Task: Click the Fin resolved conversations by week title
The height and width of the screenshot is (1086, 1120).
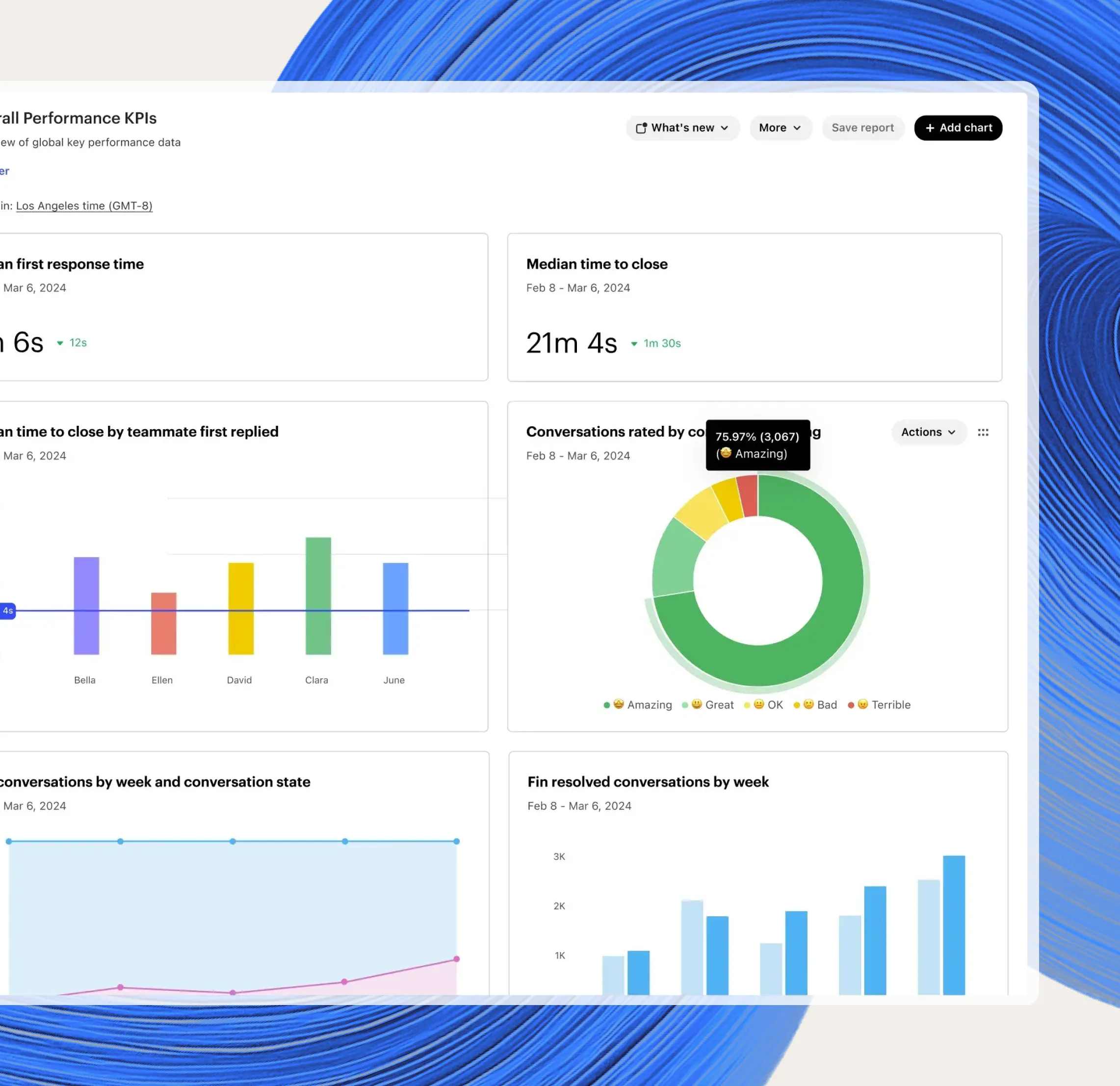Action: coord(648,781)
